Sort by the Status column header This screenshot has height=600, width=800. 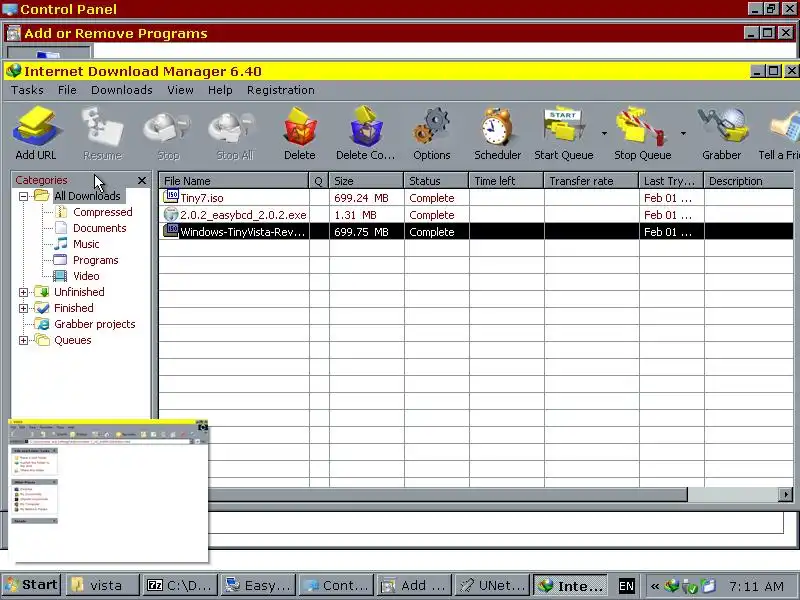pyautogui.click(x=436, y=181)
